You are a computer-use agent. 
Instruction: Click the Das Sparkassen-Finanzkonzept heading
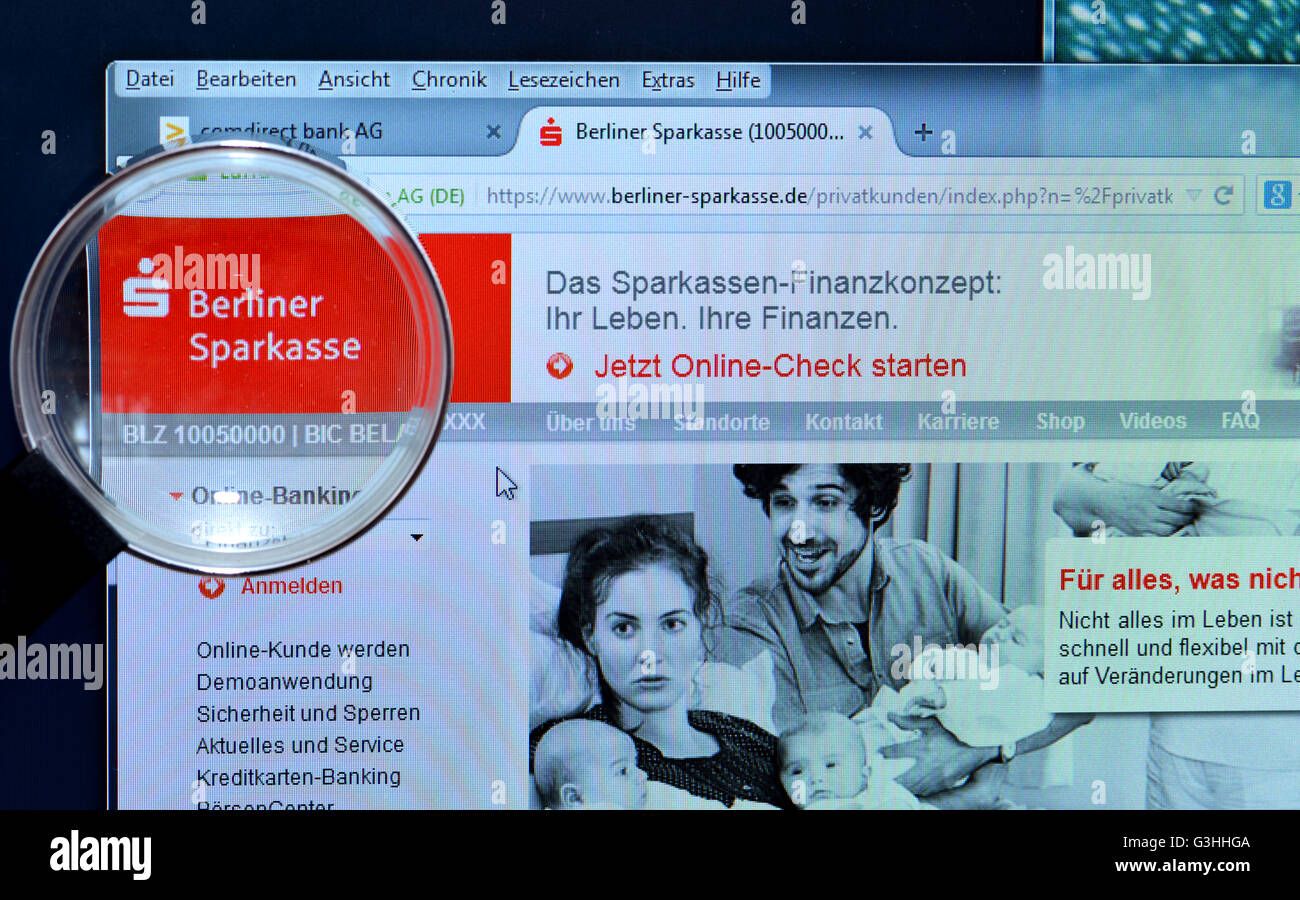click(772, 283)
